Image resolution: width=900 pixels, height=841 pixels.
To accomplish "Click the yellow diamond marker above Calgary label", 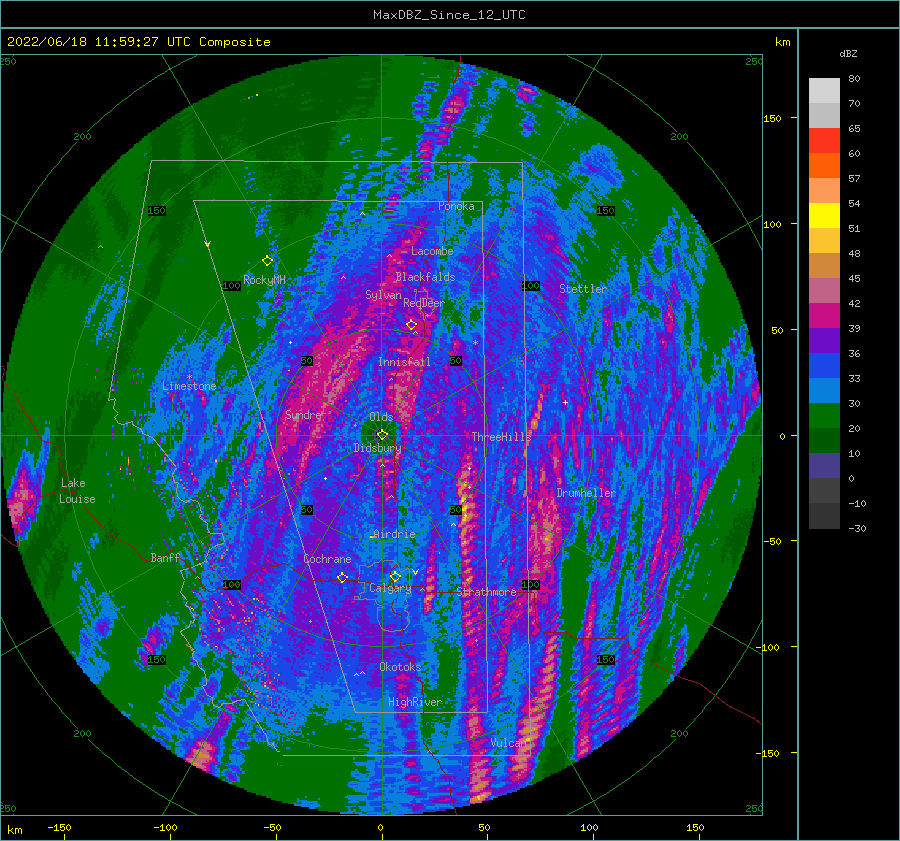I will pyautogui.click(x=395, y=576).
